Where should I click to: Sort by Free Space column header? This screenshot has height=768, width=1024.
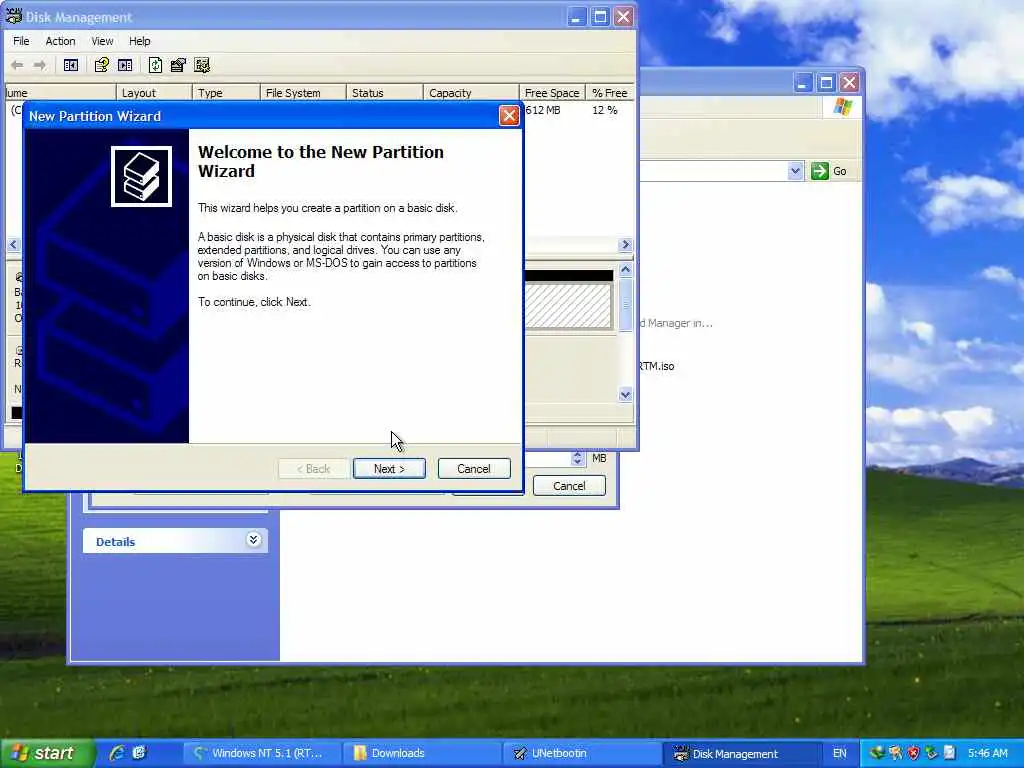coord(552,93)
